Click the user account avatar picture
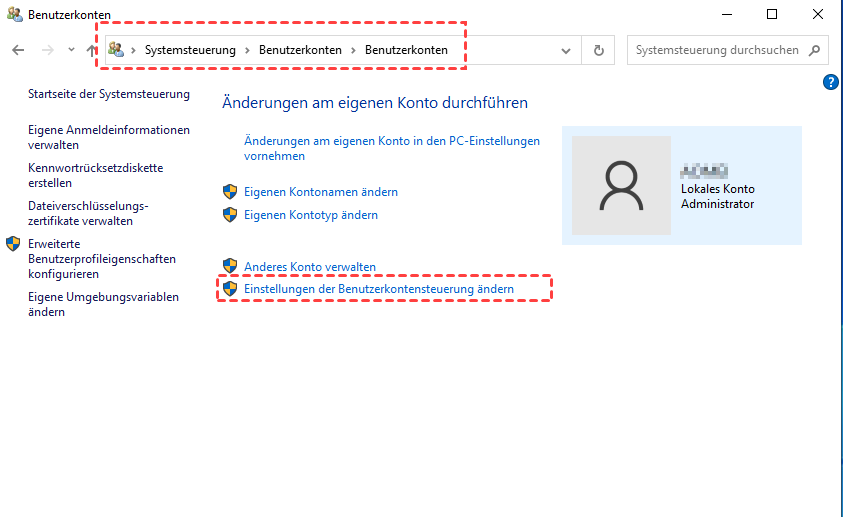 (620, 185)
